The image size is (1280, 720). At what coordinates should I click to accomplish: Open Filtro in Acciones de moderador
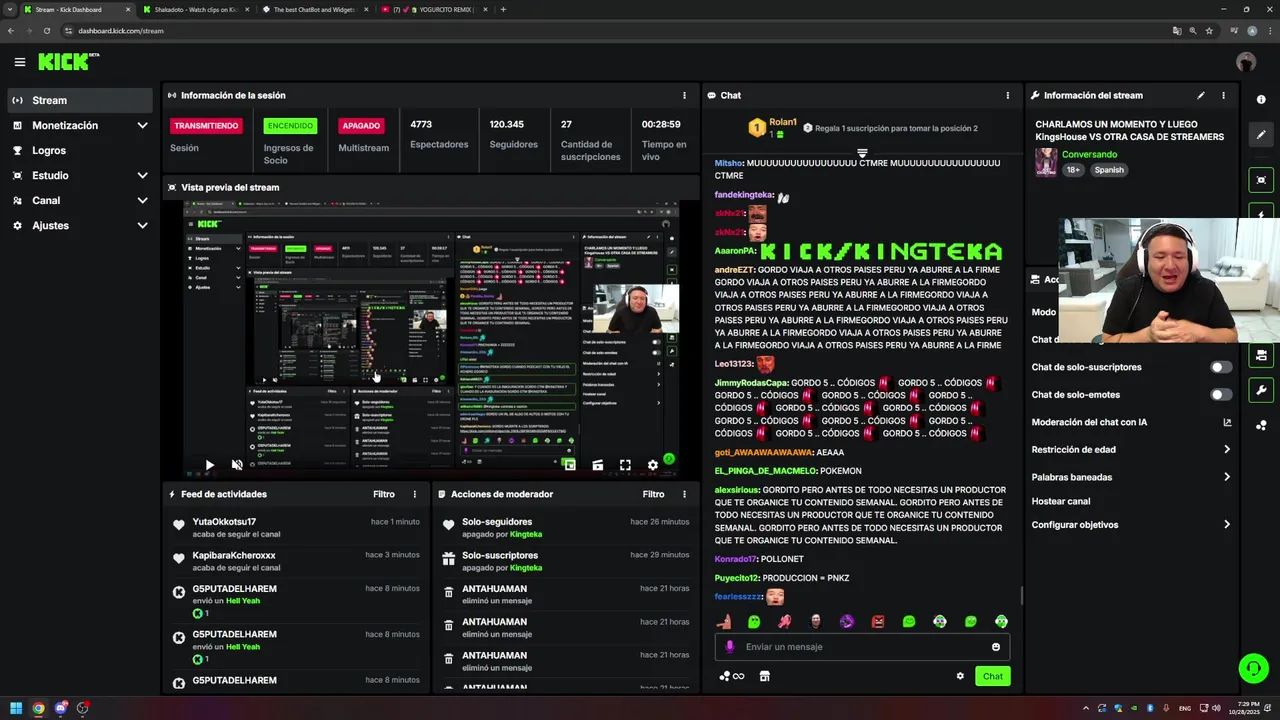pos(653,494)
